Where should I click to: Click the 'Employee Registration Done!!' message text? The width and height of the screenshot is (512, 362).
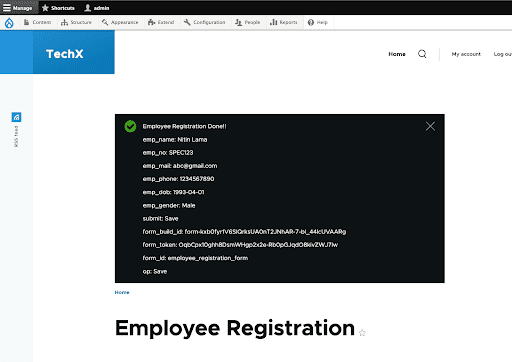184,126
